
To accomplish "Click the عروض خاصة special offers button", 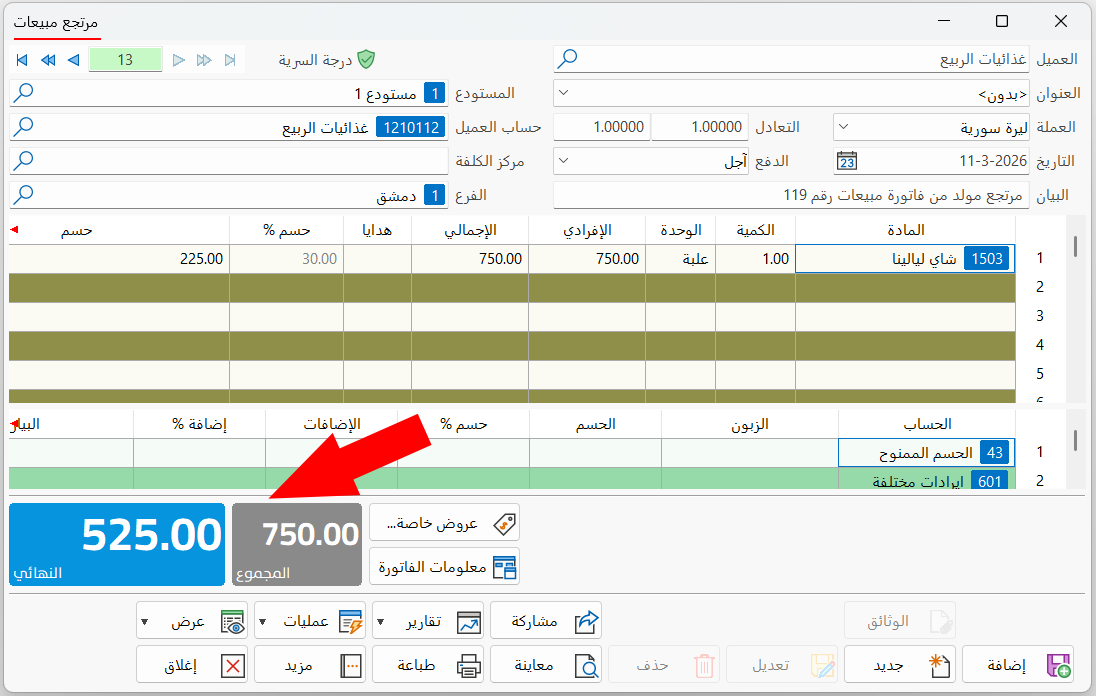I will pos(445,523).
